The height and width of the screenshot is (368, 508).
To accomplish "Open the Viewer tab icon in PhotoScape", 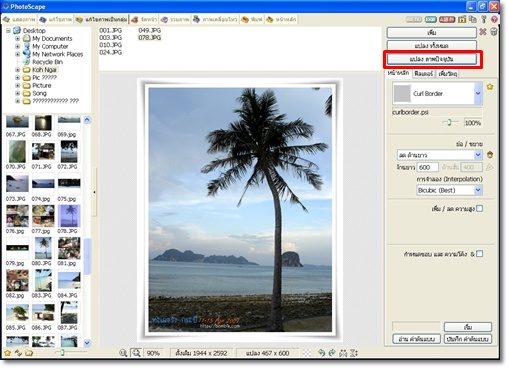I will pos(19,20).
